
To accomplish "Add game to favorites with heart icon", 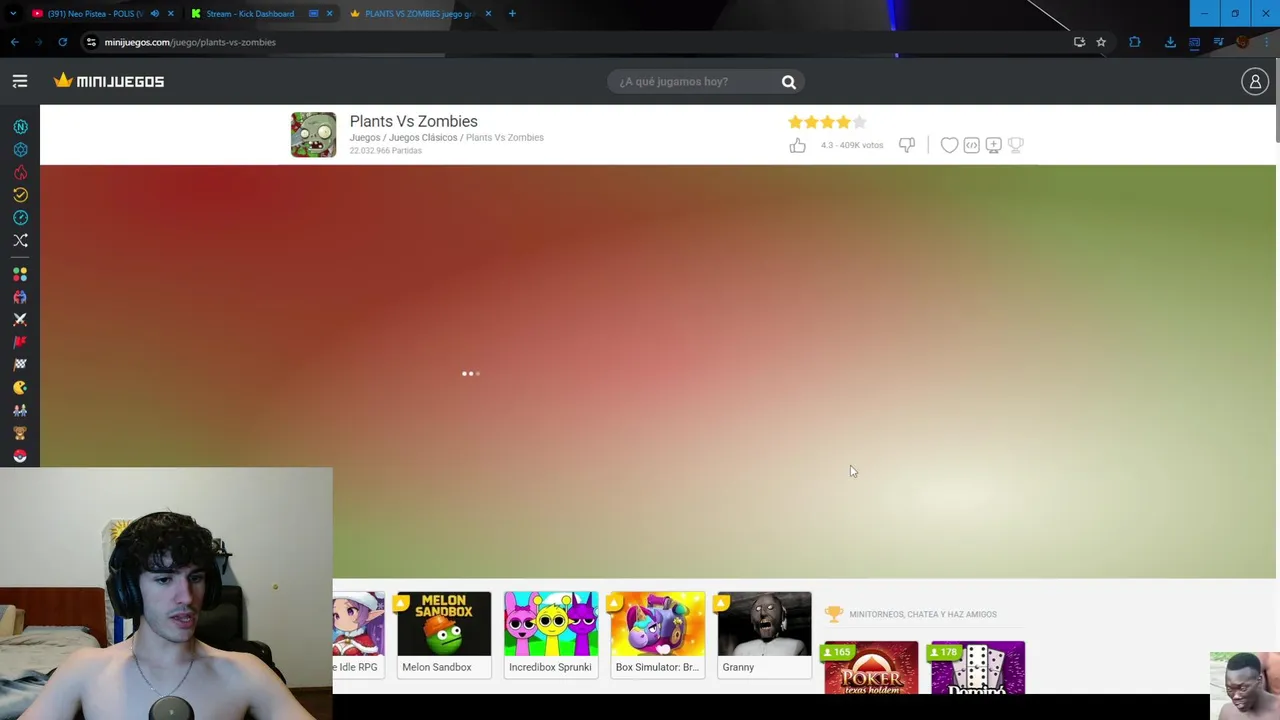I will 949,146.
